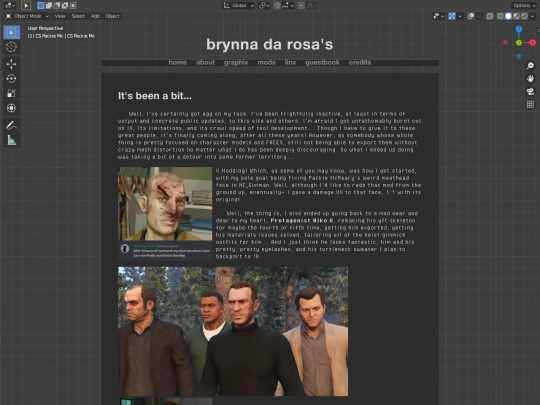Select the Transform tool
The width and height of the screenshot is (540, 405).
tap(11, 108)
